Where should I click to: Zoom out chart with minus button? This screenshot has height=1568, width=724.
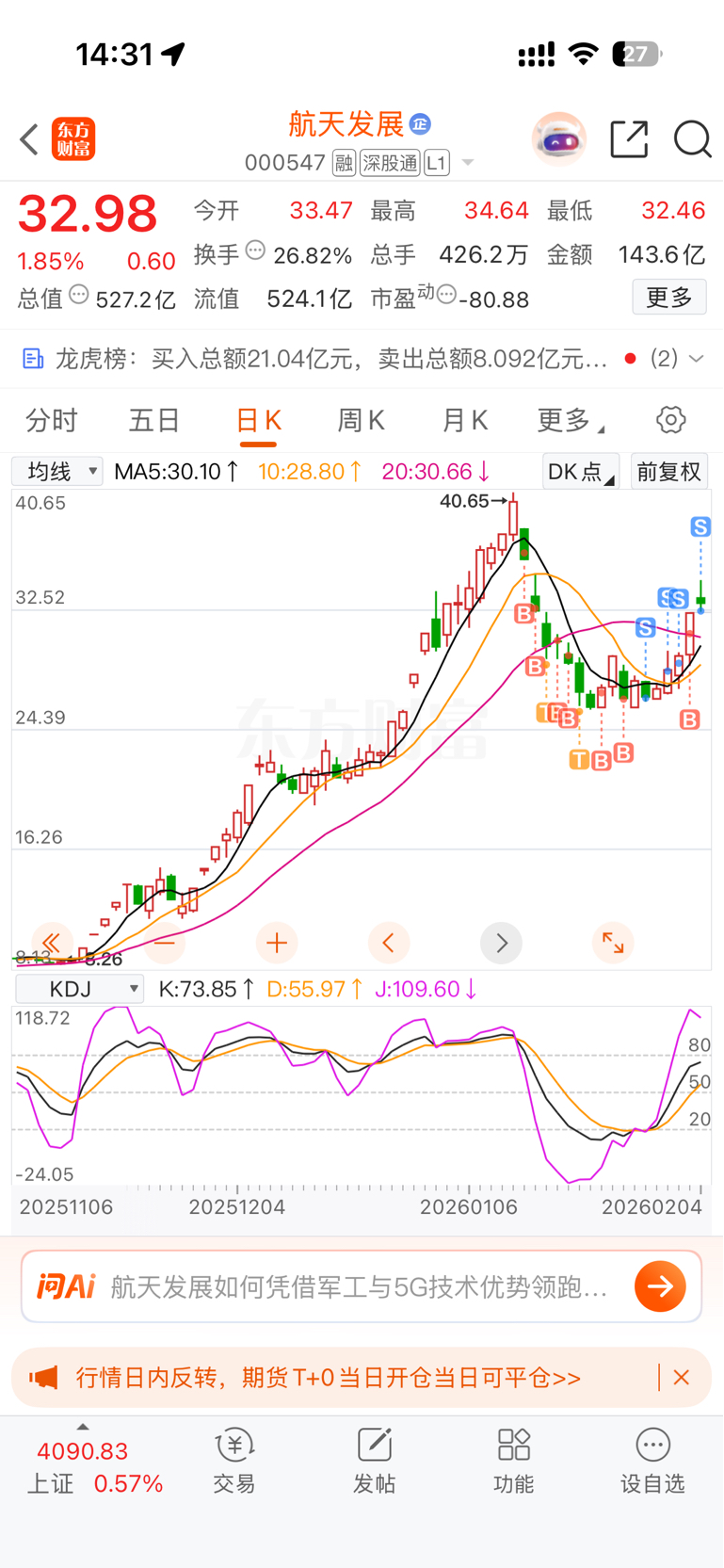(165, 943)
